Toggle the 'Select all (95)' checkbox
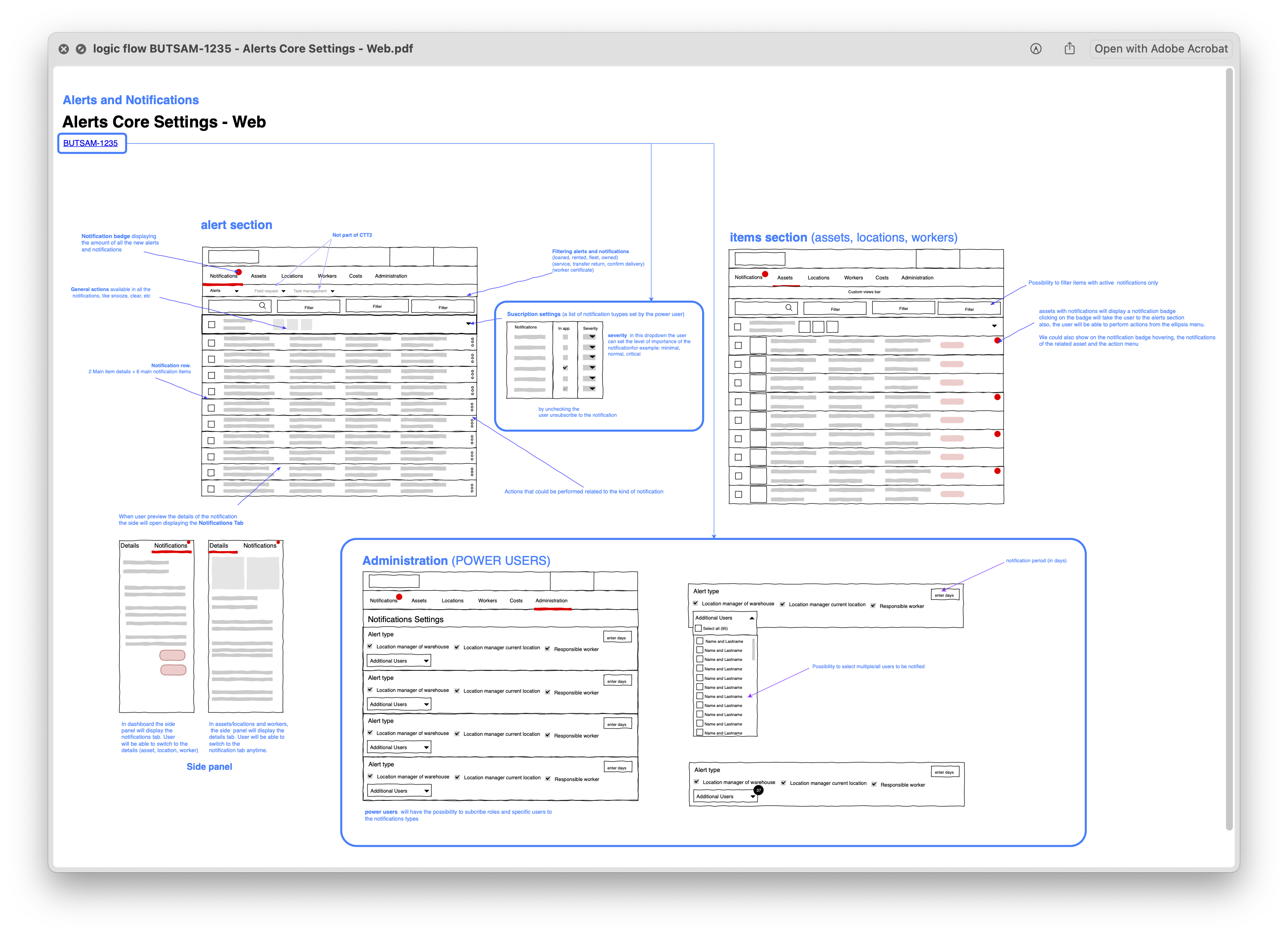Viewport: 1288px width, 936px height. coord(699,628)
